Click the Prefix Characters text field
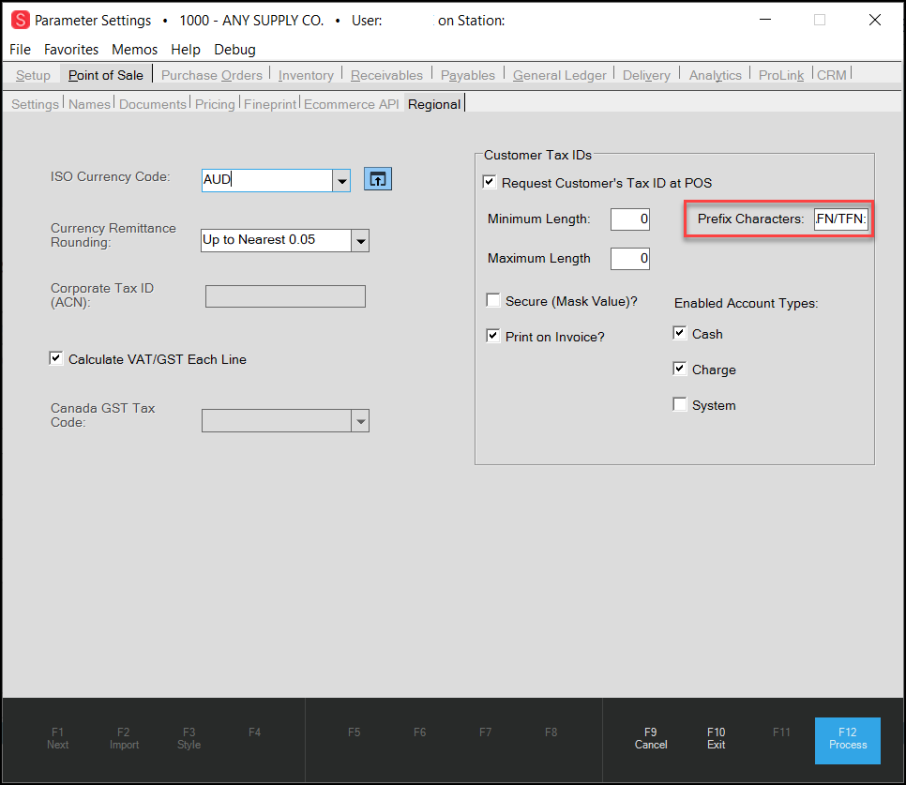The image size is (906, 785). 841,219
